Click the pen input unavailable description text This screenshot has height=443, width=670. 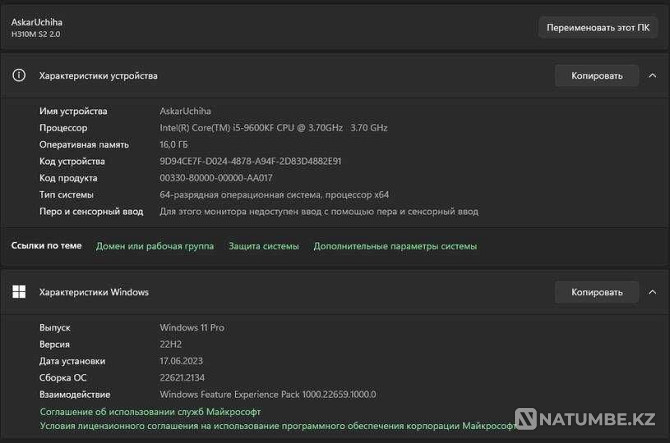click(x=319, y=211)
